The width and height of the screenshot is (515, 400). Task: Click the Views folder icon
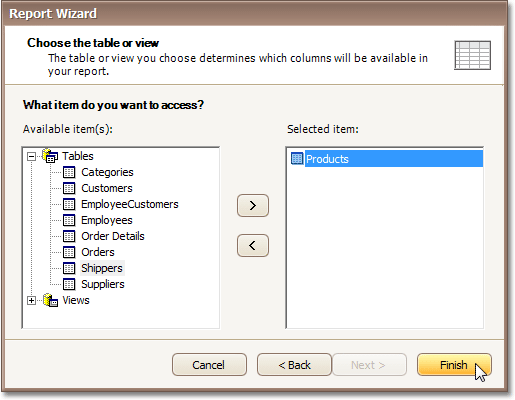pos(50,300)
